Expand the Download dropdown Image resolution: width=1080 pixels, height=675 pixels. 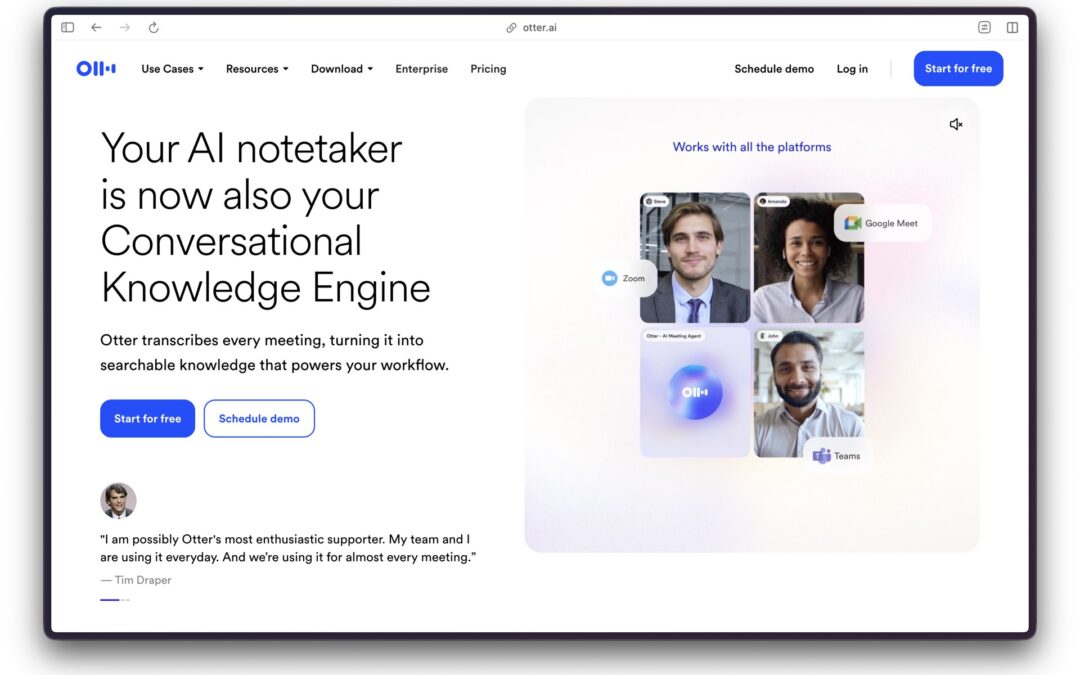click(342, 69)
